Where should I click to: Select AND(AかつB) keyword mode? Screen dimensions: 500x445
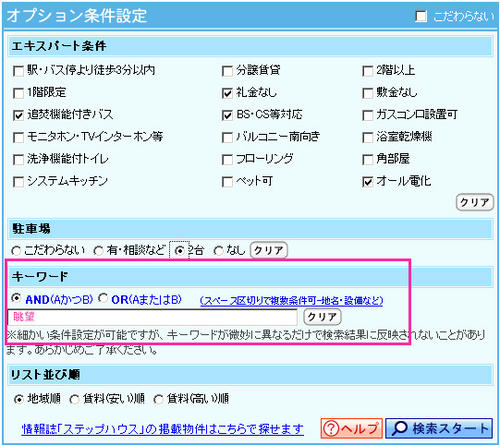click(x=16, y=298)
